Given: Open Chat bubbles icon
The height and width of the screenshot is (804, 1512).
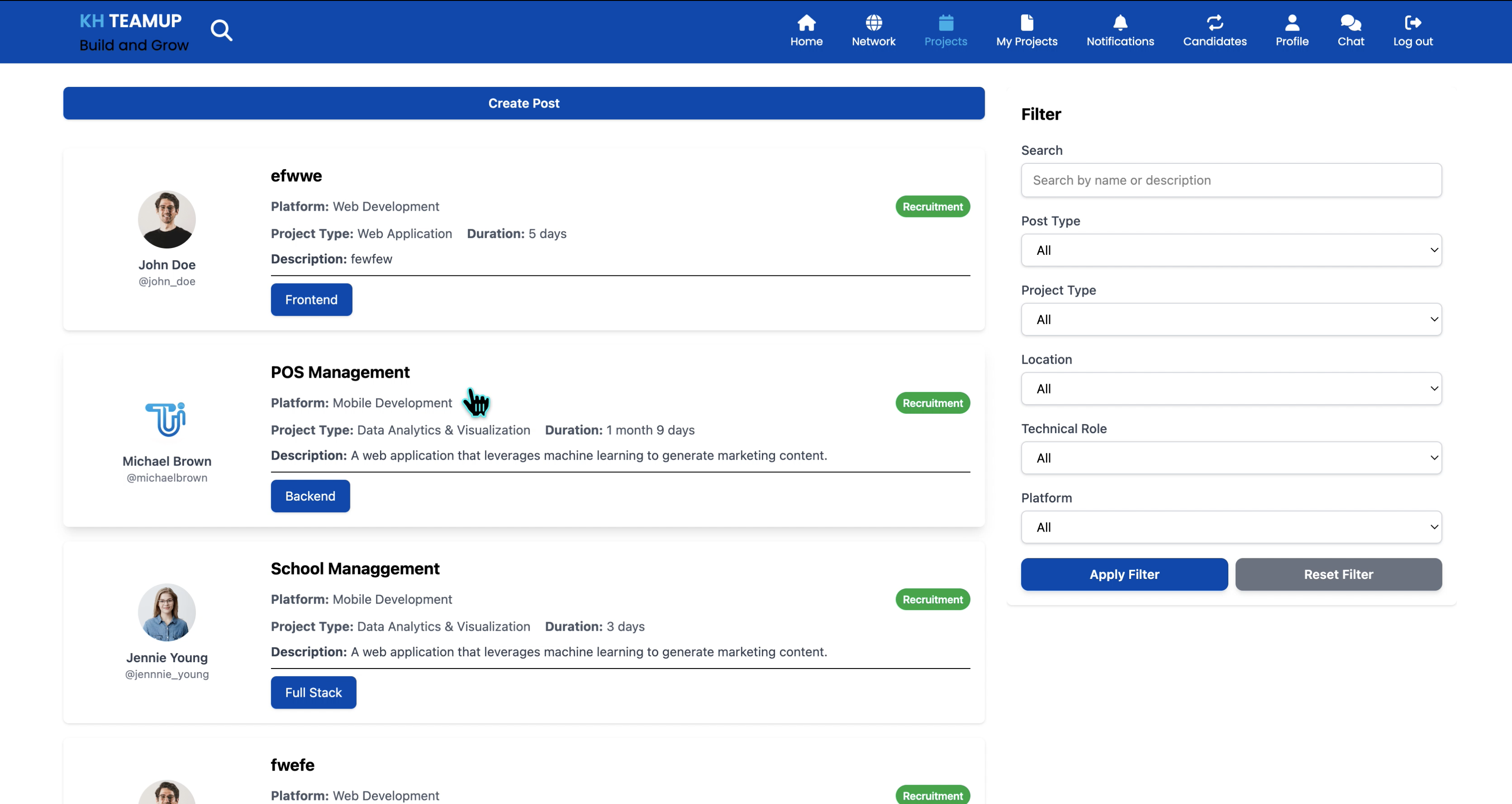Looking at the screenshot, I should [1351, 23].
